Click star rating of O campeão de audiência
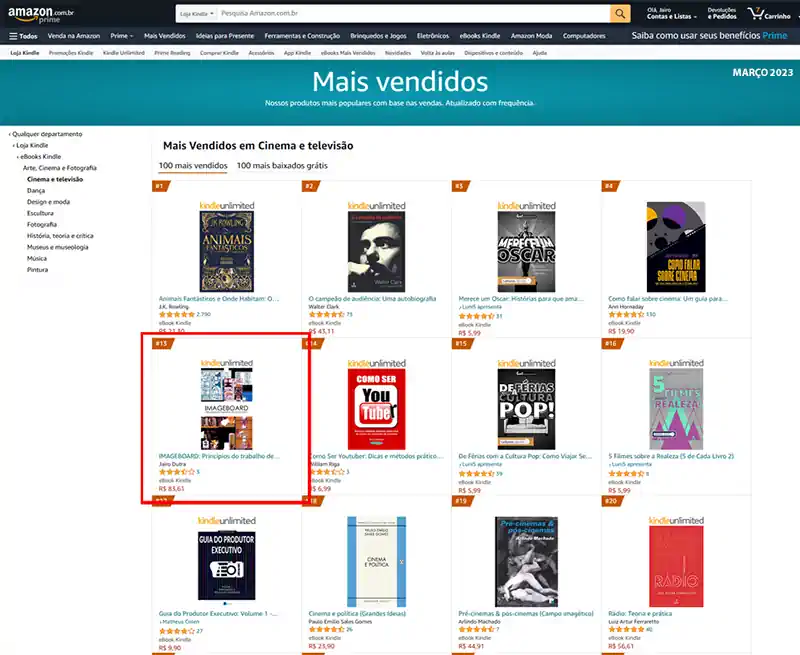800x655 pixels. pos(327,315)
